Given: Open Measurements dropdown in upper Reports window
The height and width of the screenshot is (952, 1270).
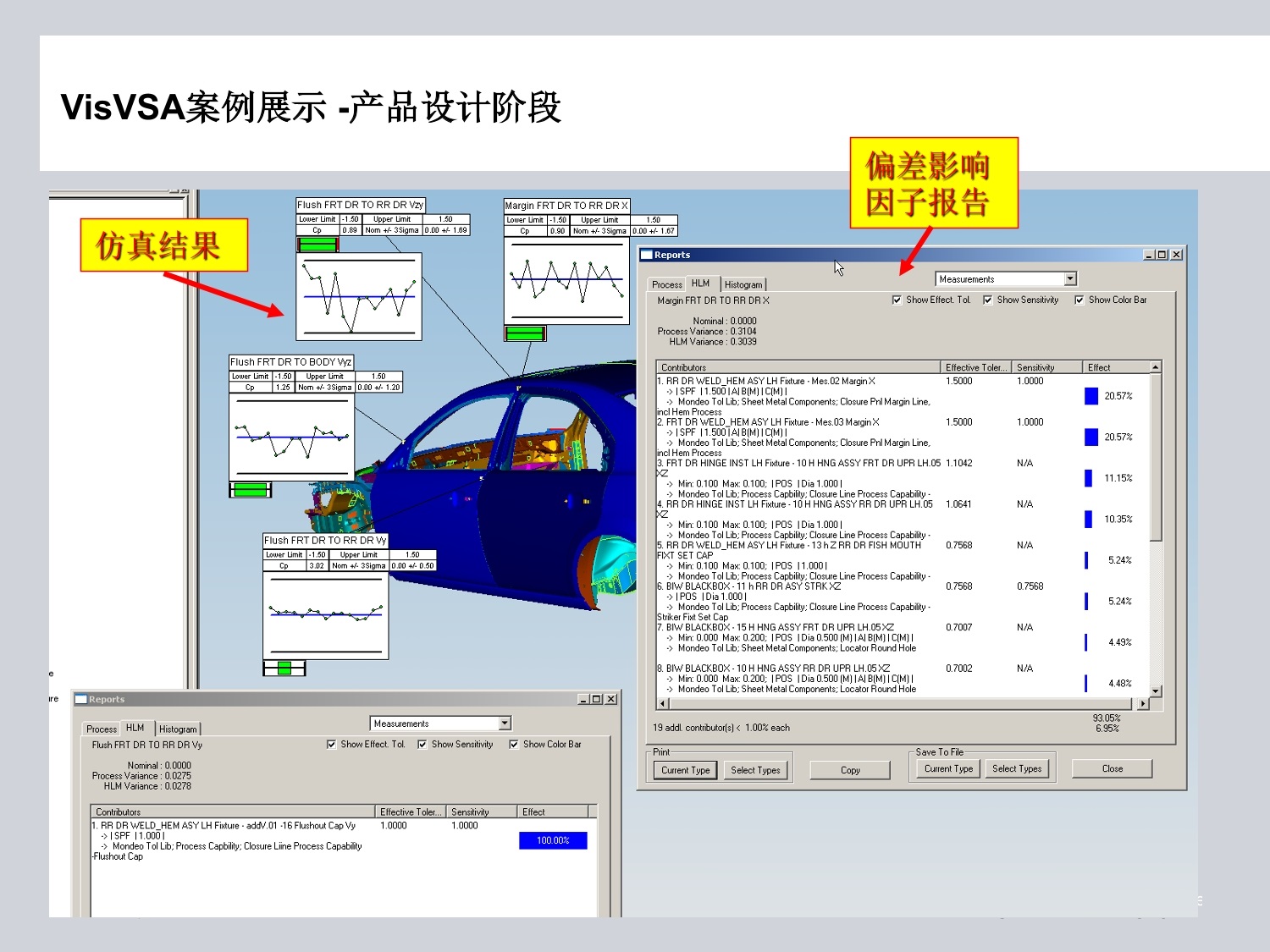Looking at the screenshot, I should [x=1006, y=279].
